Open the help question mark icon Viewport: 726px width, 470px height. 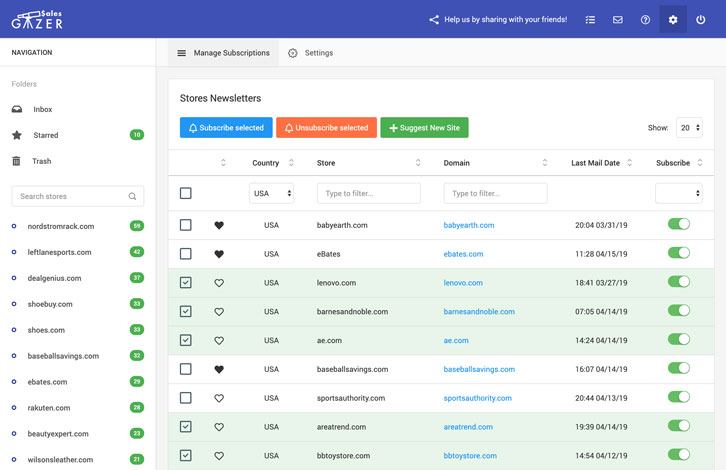click(645, 19)
